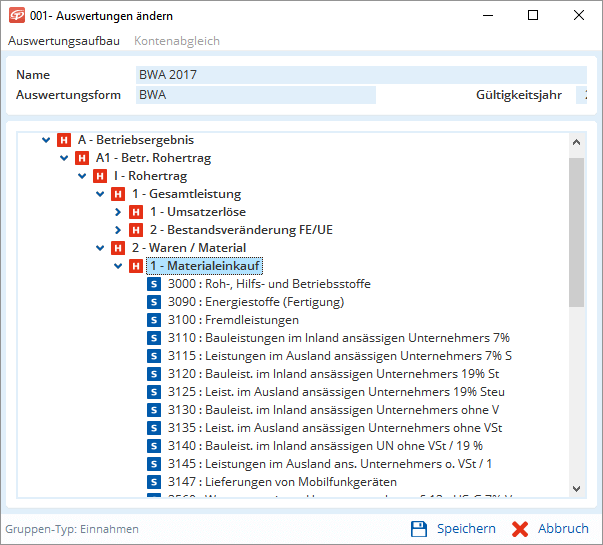Expand the 1 - Umsatzerlöse node
Image resolution: width=603 pixels, height=545 pixels.
click(x=118, y=212)
